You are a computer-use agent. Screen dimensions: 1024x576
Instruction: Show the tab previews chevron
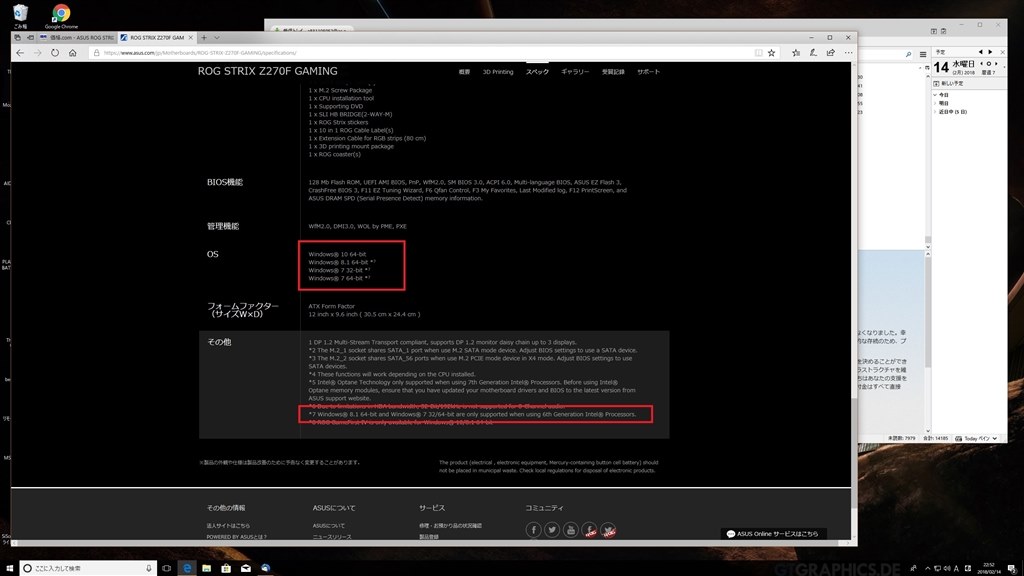click(217, 38)
